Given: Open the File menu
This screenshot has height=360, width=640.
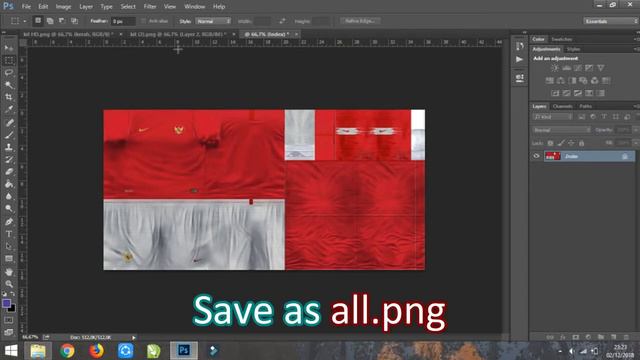Looking at the screenshot, I should coord(27,7).
